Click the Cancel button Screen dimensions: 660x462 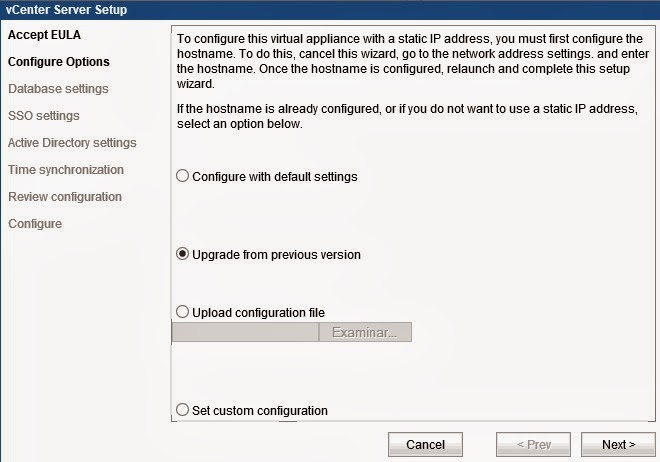(425, 444)
